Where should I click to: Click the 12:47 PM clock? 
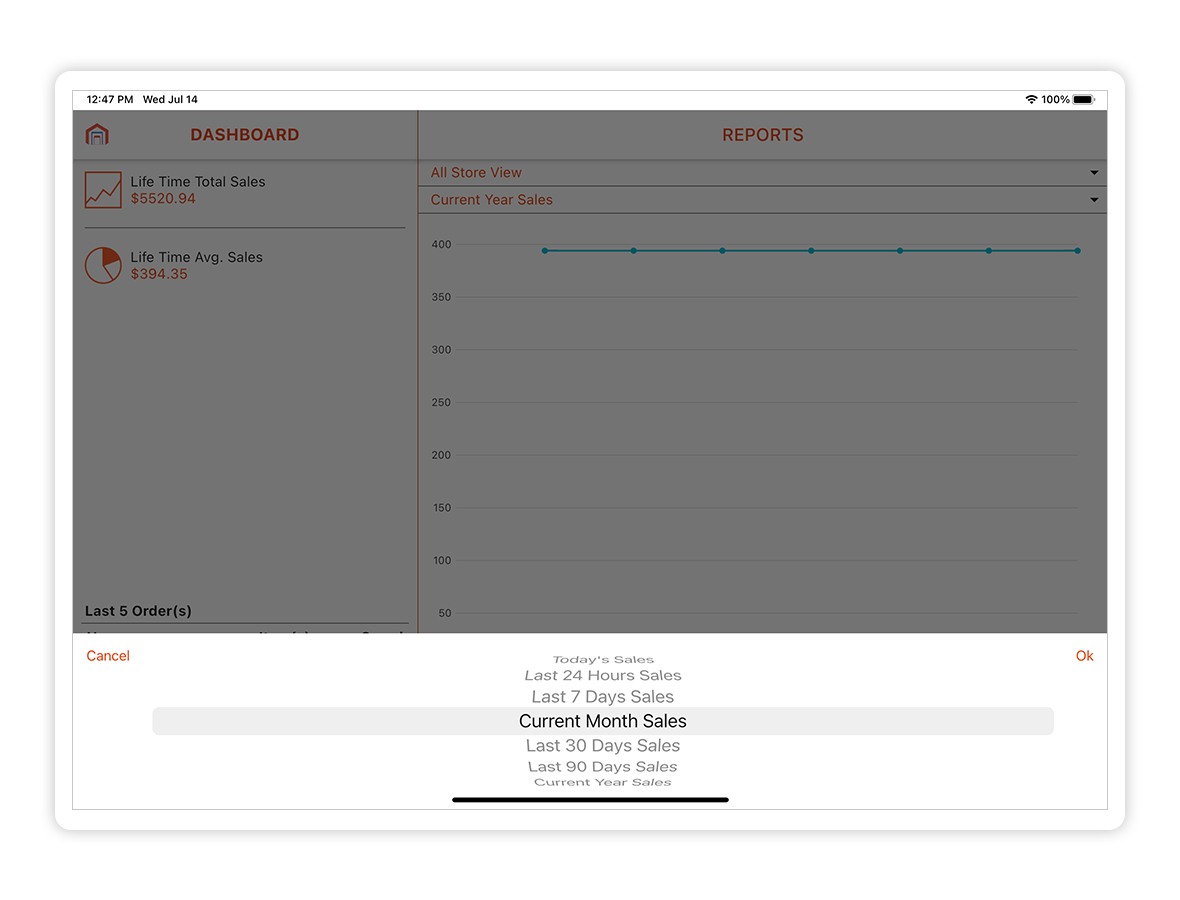pos(110,99)
